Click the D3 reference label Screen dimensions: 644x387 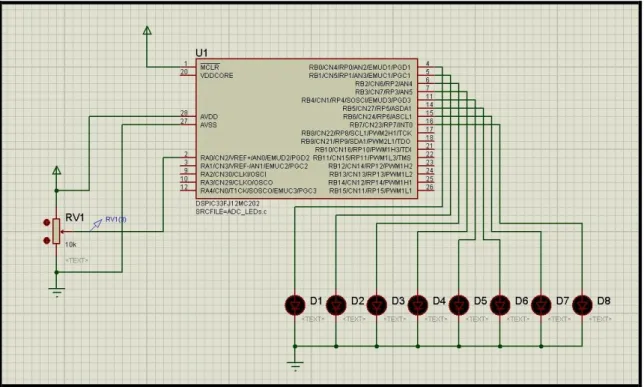[x=398, y=301]
